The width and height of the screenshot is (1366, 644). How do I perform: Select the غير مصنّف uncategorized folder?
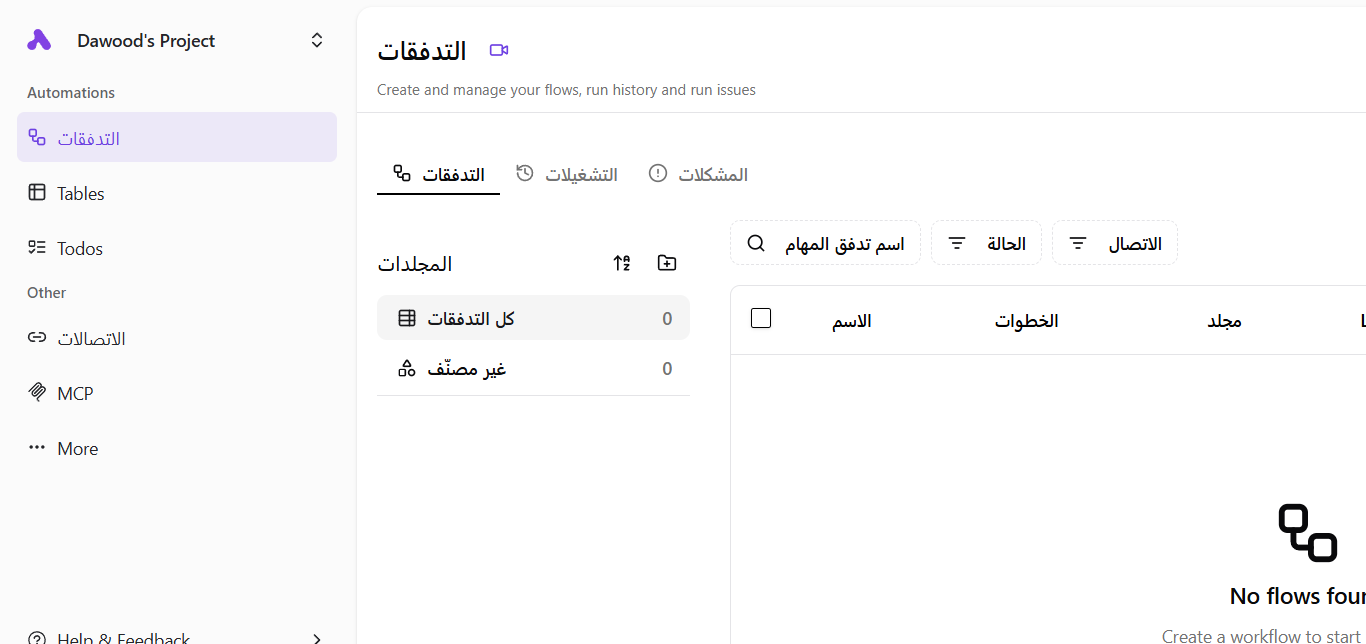[x=533, y=369]
